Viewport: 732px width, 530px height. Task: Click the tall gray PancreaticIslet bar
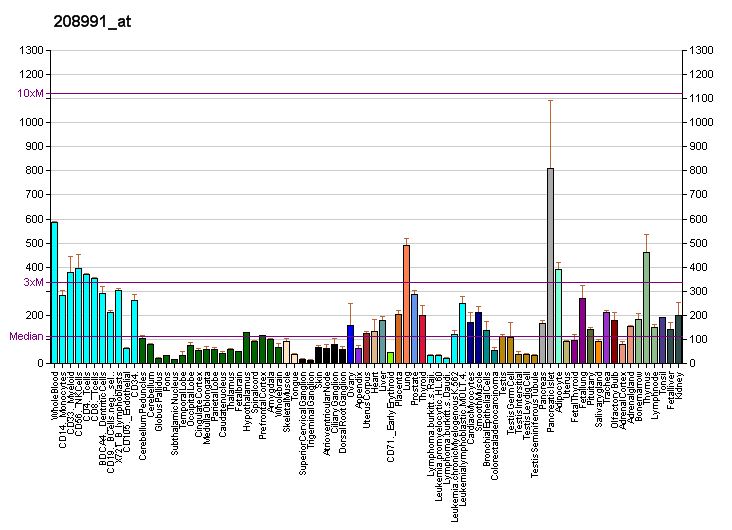(550, 265)
